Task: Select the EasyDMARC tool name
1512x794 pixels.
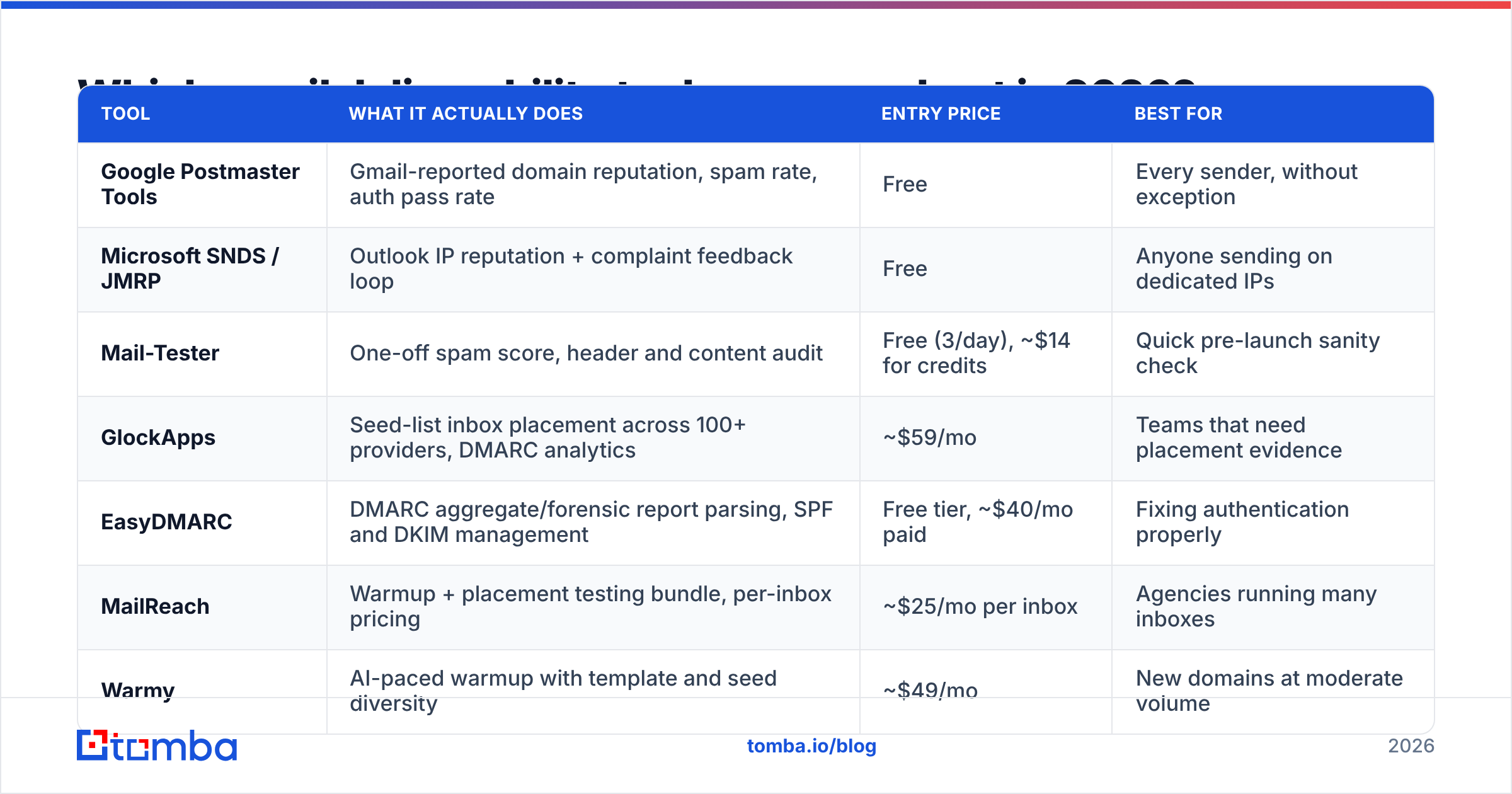Action: tap(166, 522)
